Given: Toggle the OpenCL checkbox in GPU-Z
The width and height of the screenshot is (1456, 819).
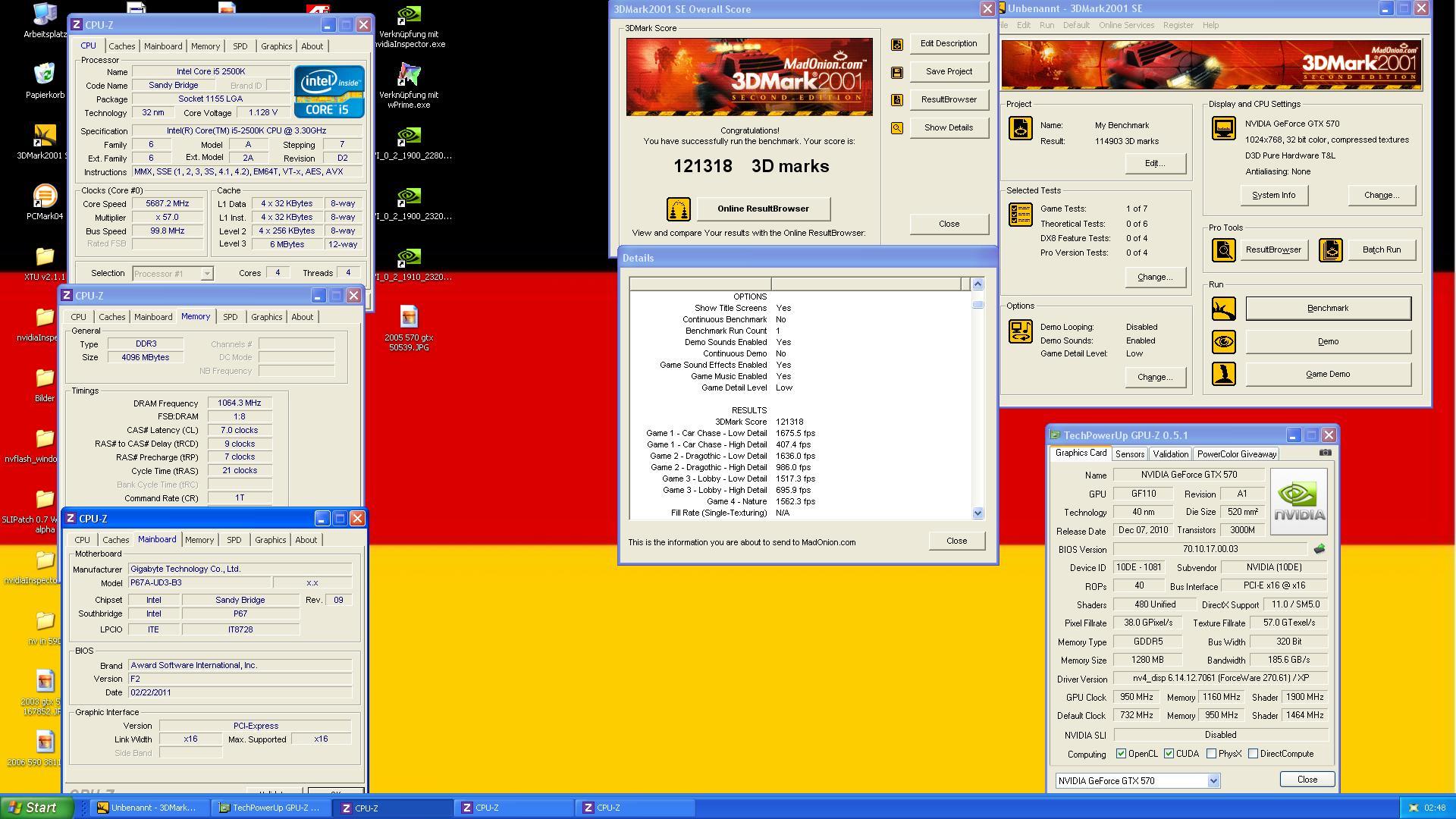Looking at the screenshot, I should pos(1122,754).
